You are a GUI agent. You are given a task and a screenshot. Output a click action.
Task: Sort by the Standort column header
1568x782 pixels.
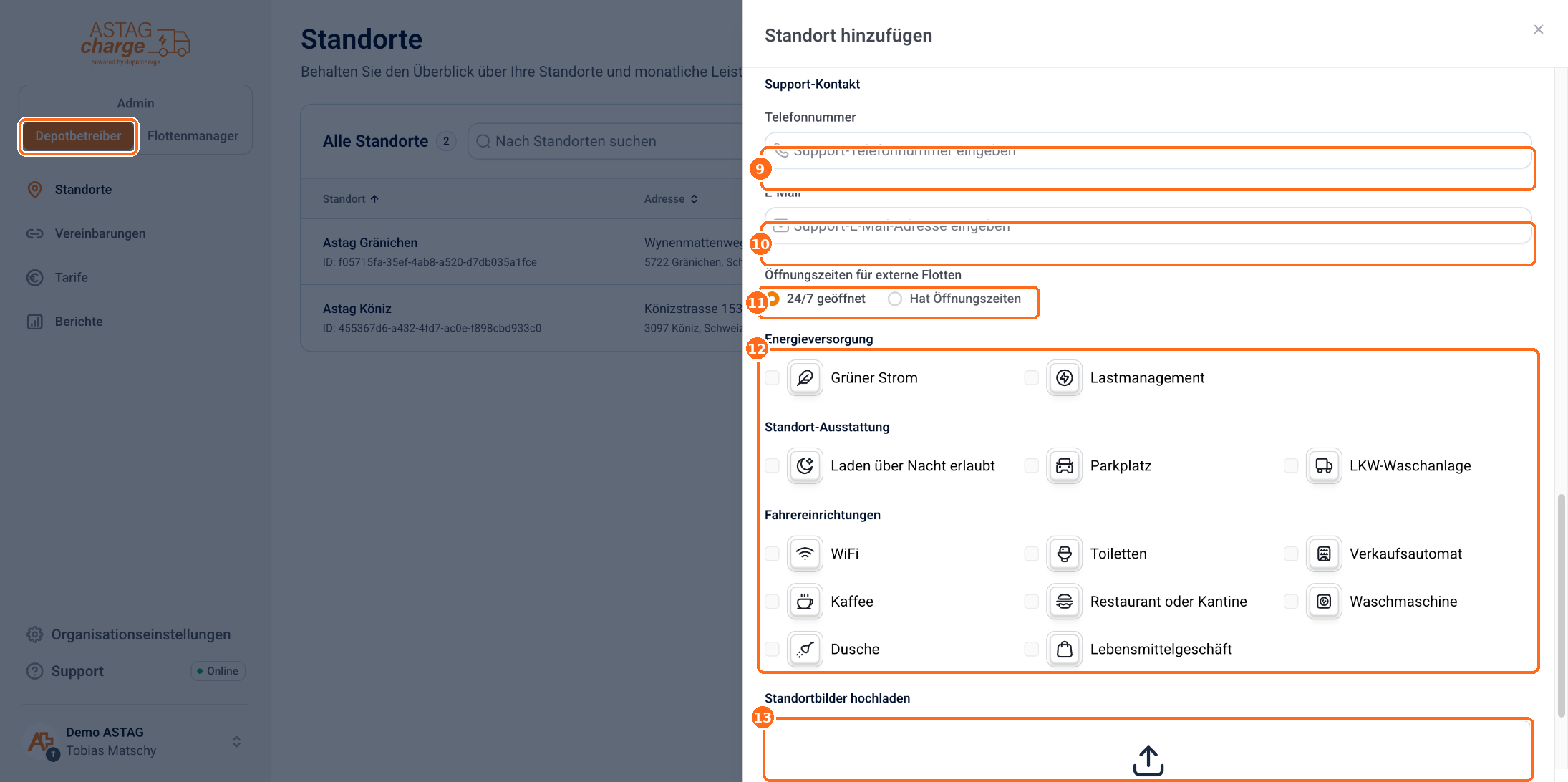pos(351,199)
